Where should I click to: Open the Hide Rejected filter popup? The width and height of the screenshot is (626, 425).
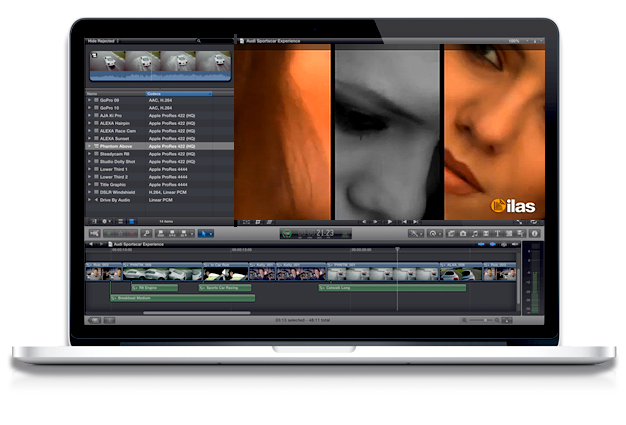pos(103,41)
